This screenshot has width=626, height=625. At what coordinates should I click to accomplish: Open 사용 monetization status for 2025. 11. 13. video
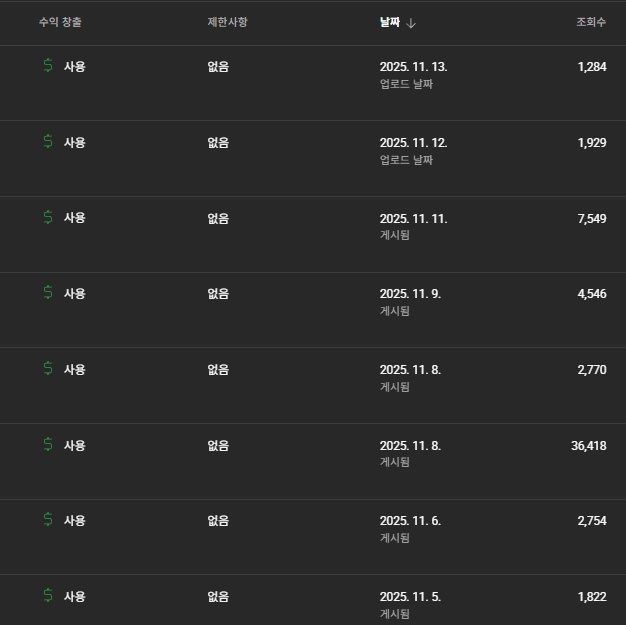pyautogui.click(x=75, y=67)
